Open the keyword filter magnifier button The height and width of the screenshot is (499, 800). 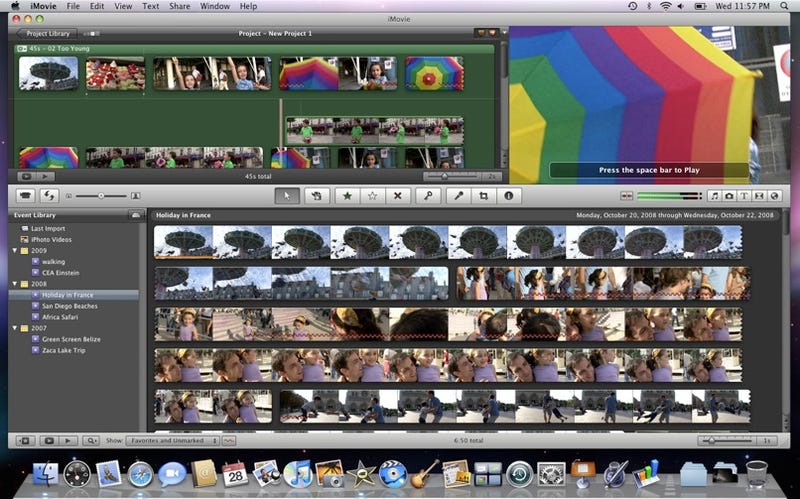[91, 441]
